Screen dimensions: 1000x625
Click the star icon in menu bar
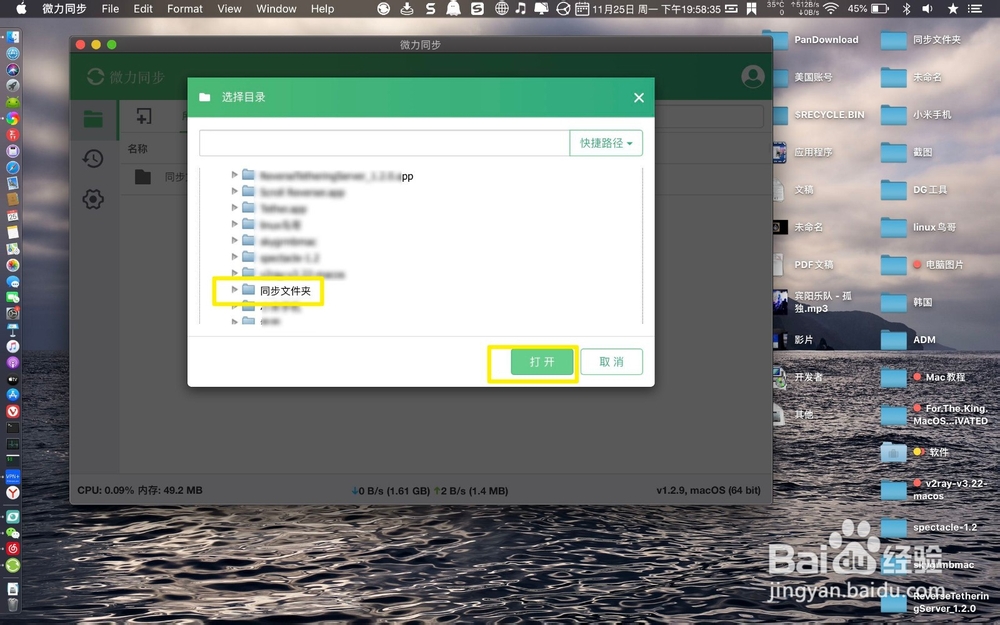tap(952, 8)
